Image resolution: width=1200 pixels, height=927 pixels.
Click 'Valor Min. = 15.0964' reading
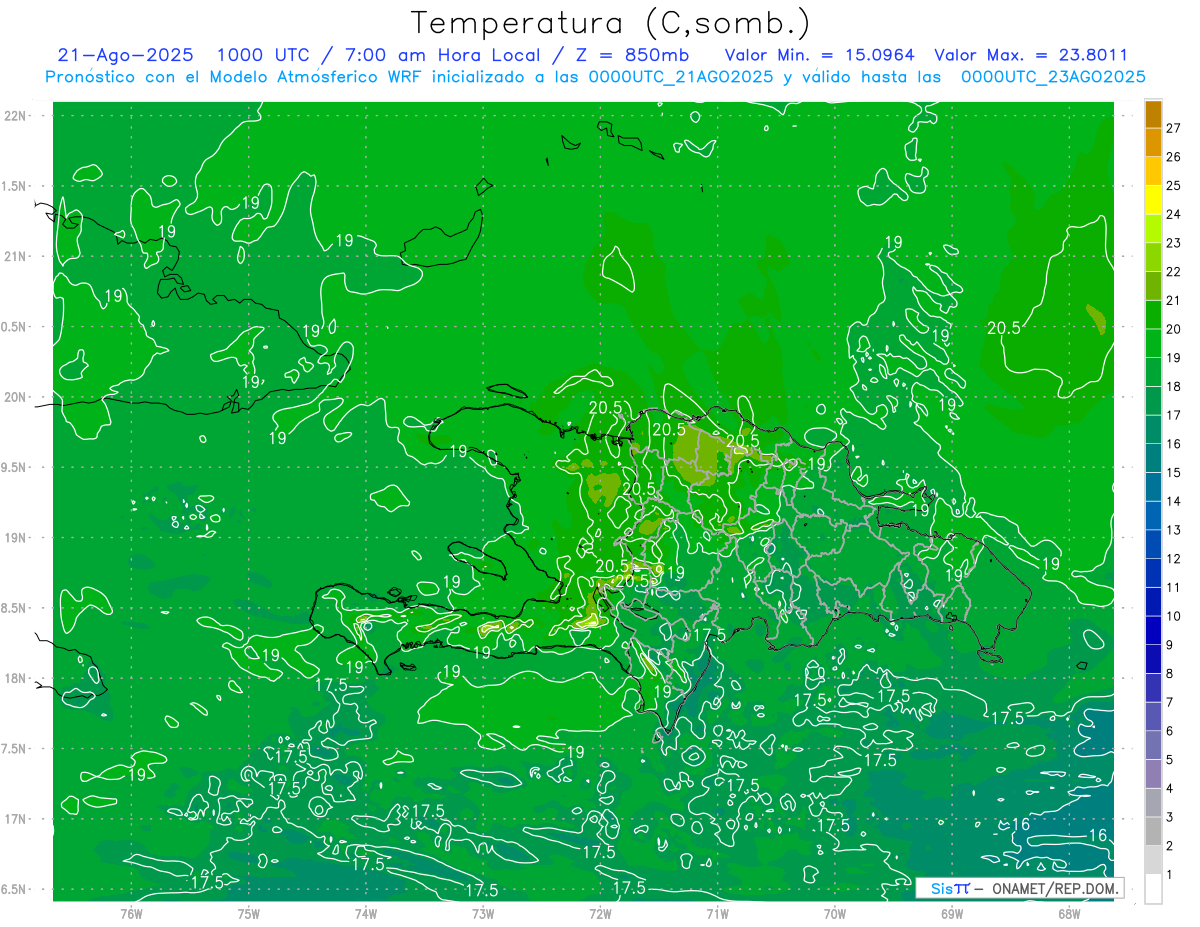click(819, 55)
